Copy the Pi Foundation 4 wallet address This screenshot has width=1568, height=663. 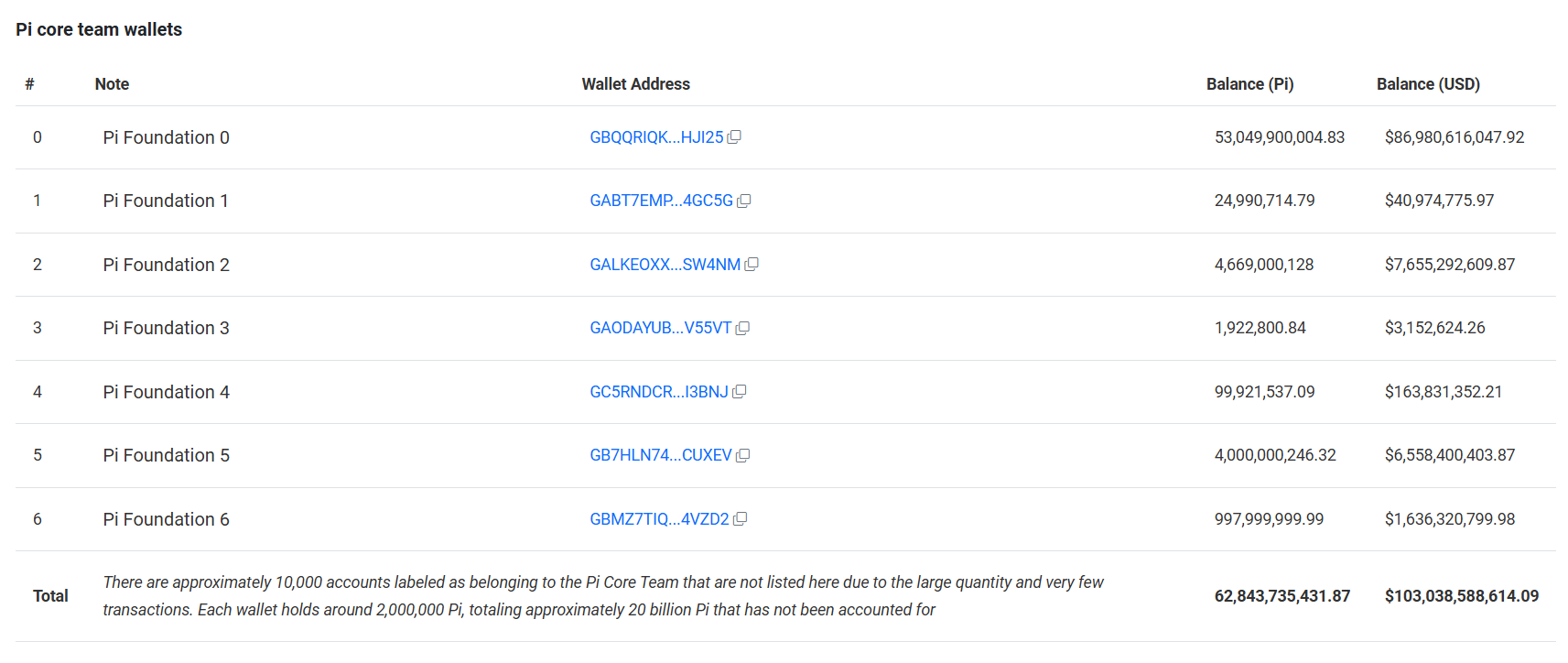tap(740, 392)
